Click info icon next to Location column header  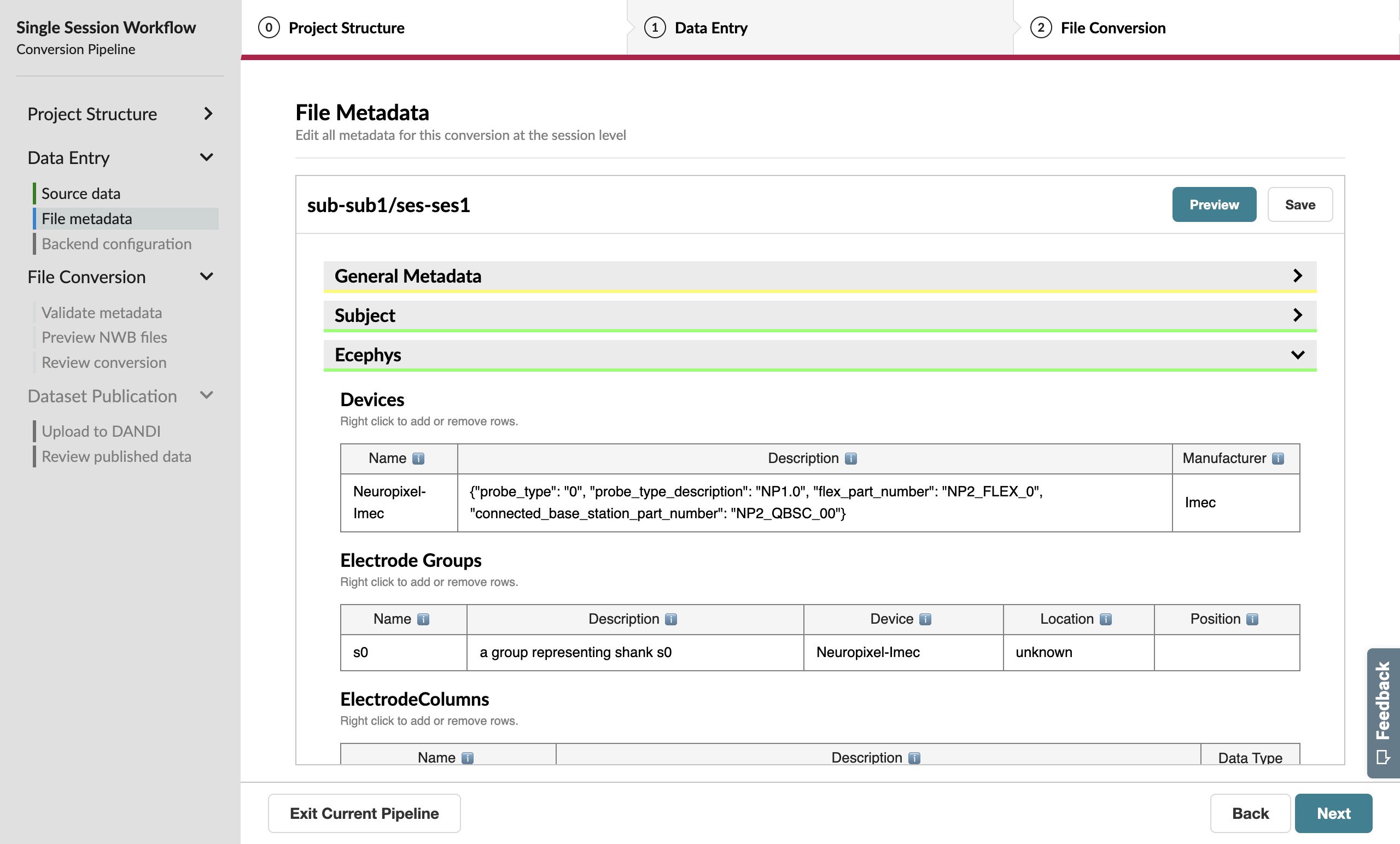(x=1106, y=619)
